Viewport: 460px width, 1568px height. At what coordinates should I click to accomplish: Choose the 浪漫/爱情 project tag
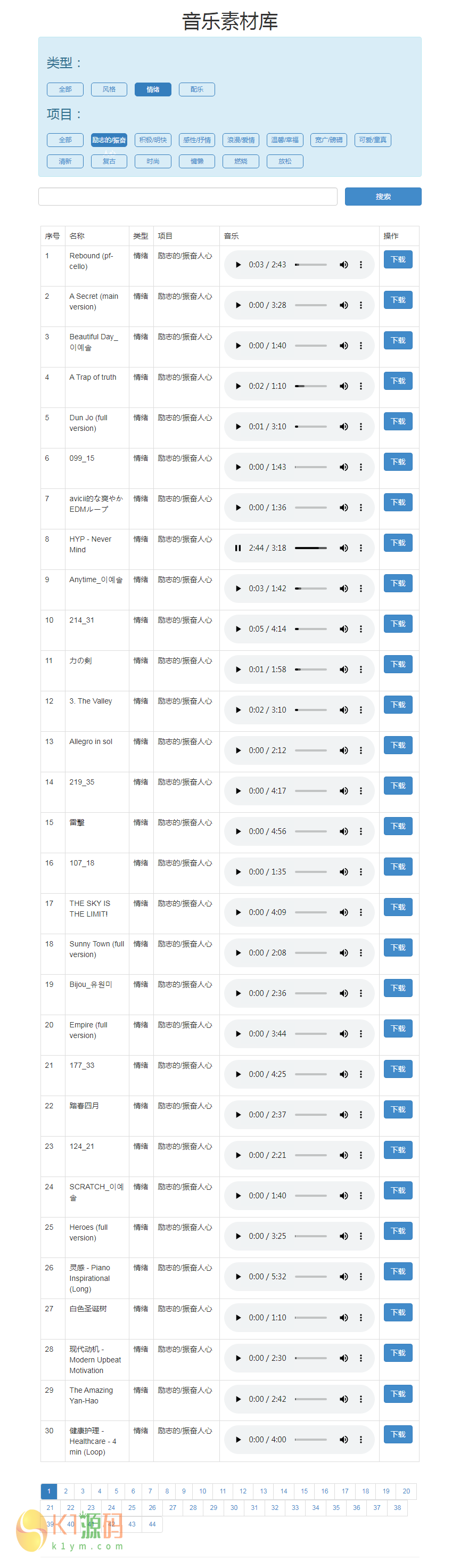241,140
